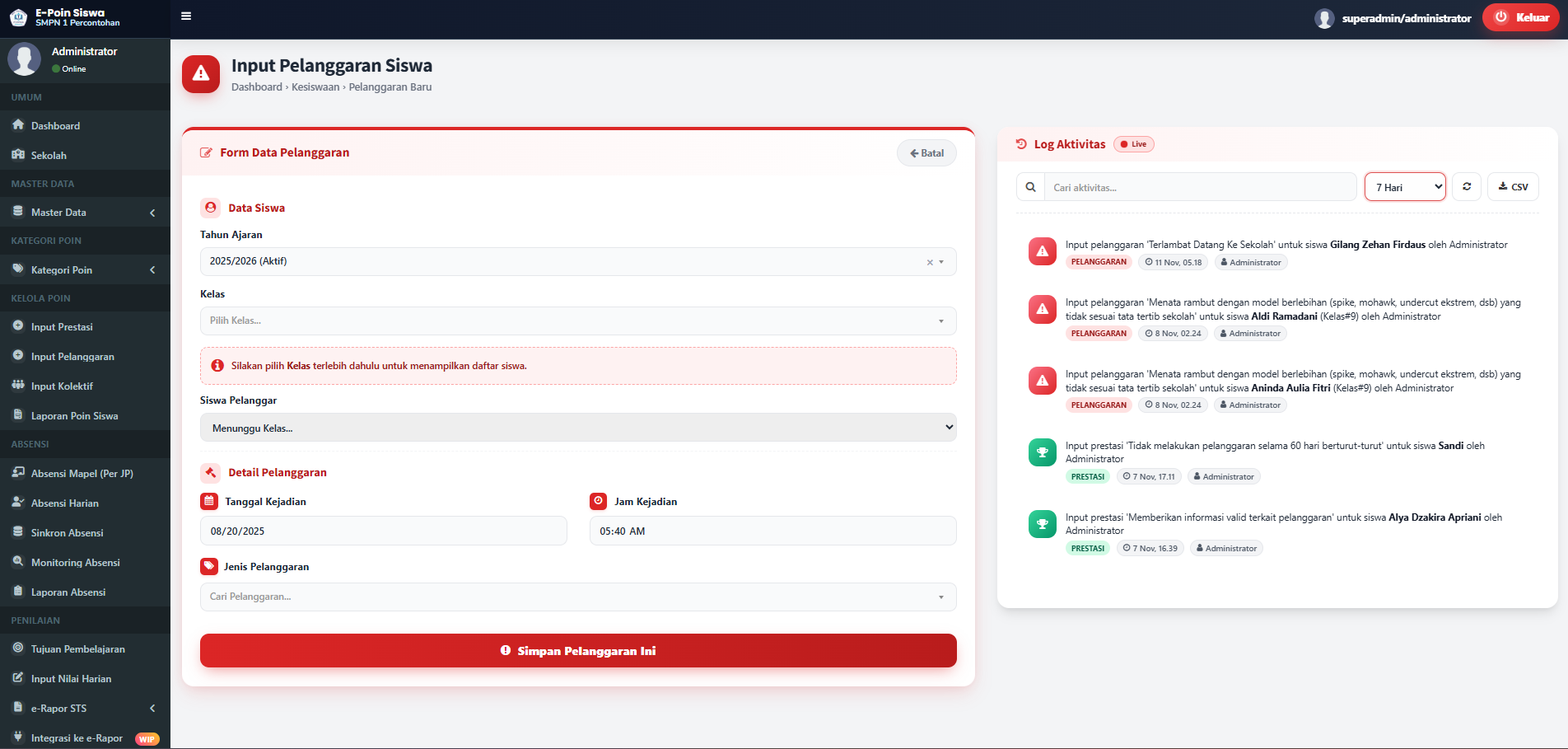Refresh the activity log
The width and height of the screenshot is (1568, 749).
(x=1467, y=186)
